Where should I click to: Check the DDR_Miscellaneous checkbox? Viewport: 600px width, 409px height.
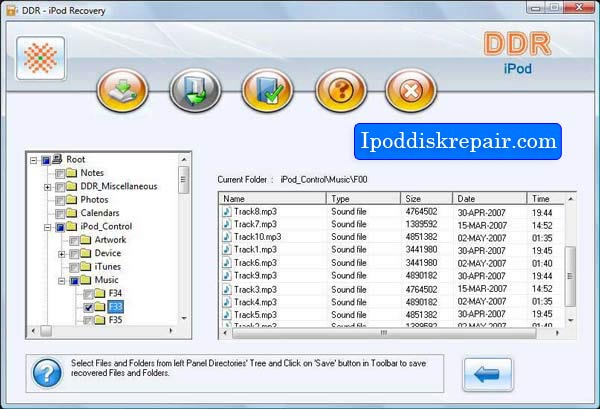pyautogui.click(x=60, y=187)
